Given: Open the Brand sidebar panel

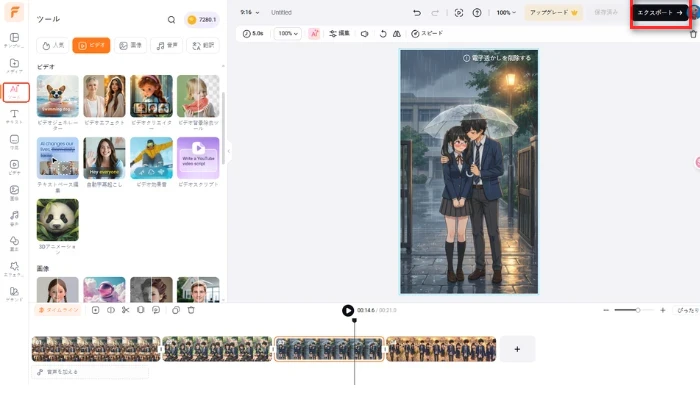Looking at the screenshot, I should pyautogui.click(x=14, y=294).
